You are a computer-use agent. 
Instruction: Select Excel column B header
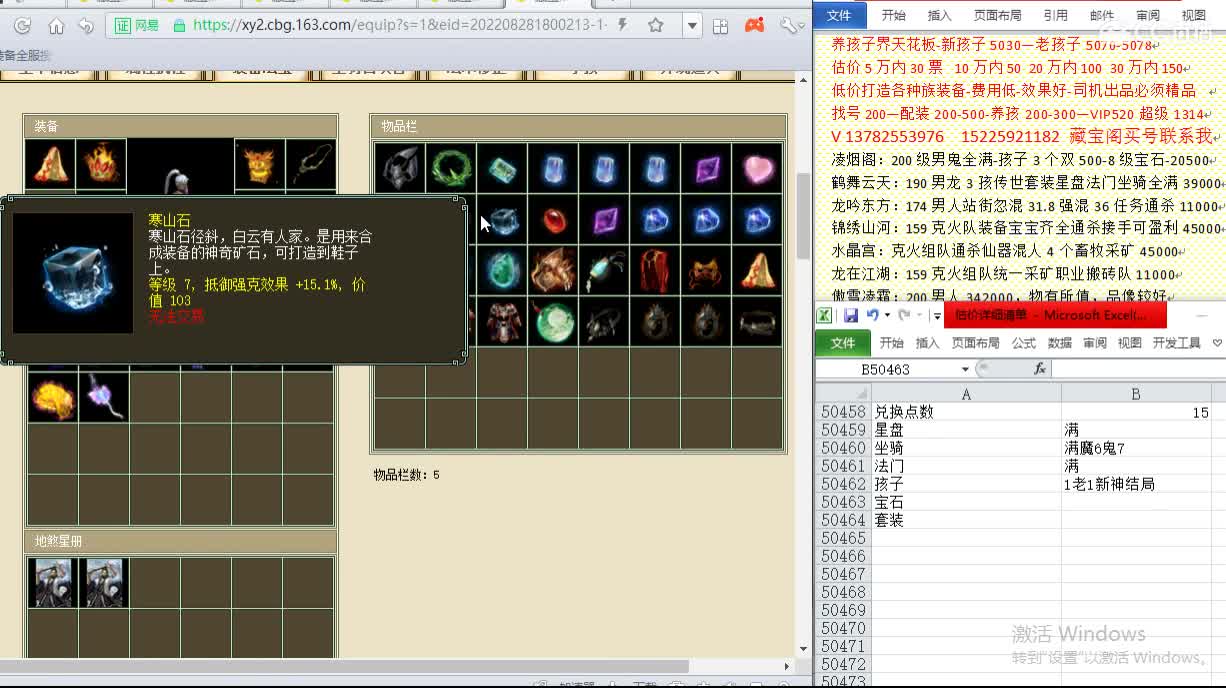pos(1135,395)
